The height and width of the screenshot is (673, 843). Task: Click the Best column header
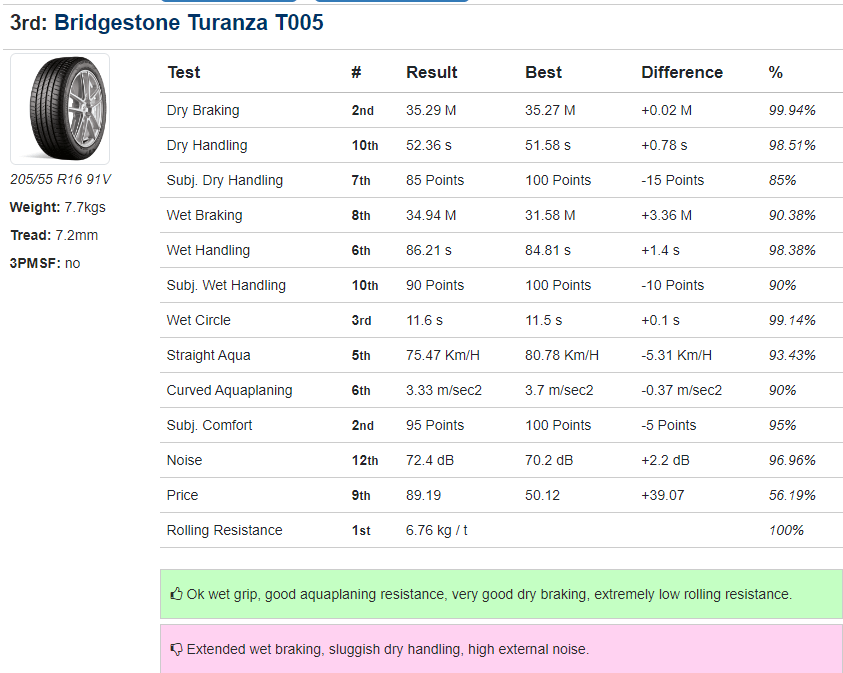tap(543, 72)
